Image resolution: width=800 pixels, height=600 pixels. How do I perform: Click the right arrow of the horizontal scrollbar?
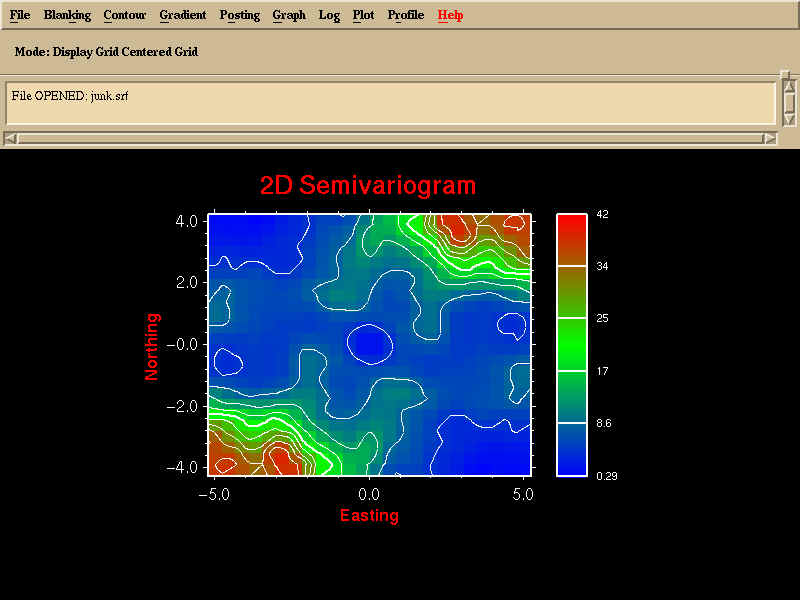(x=769, y=138)
